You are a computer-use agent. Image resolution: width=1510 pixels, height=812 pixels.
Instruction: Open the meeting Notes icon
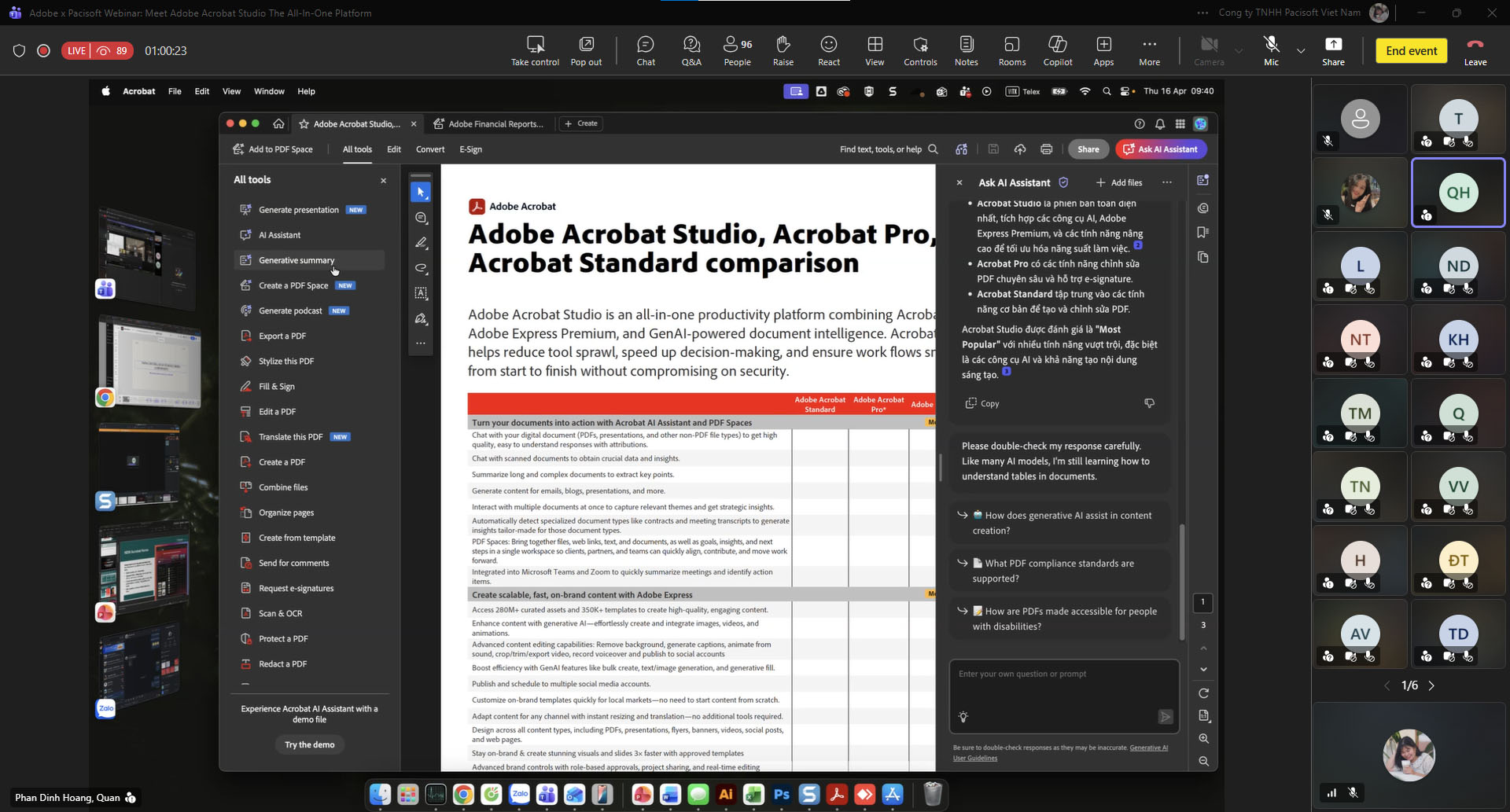pyautogui.click(x=966, y=50)
